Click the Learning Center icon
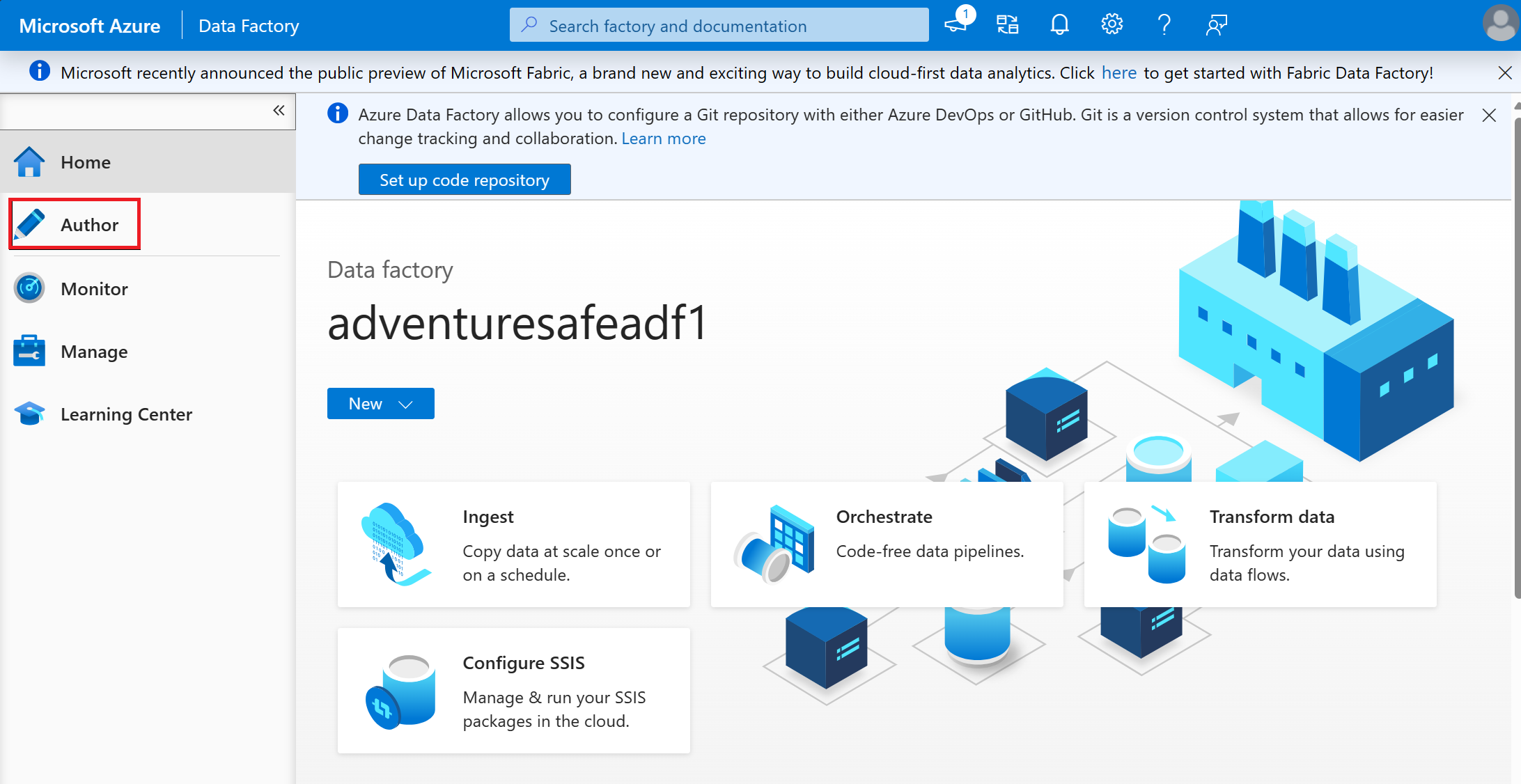Screen dimensions: 1521x784 [29, 414]
